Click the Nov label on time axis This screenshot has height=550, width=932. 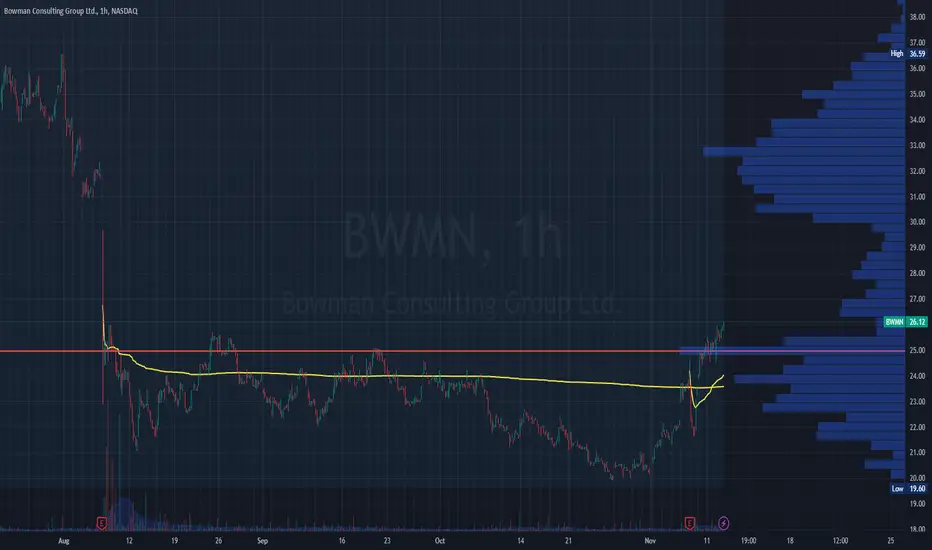click(x=650, y=541)
